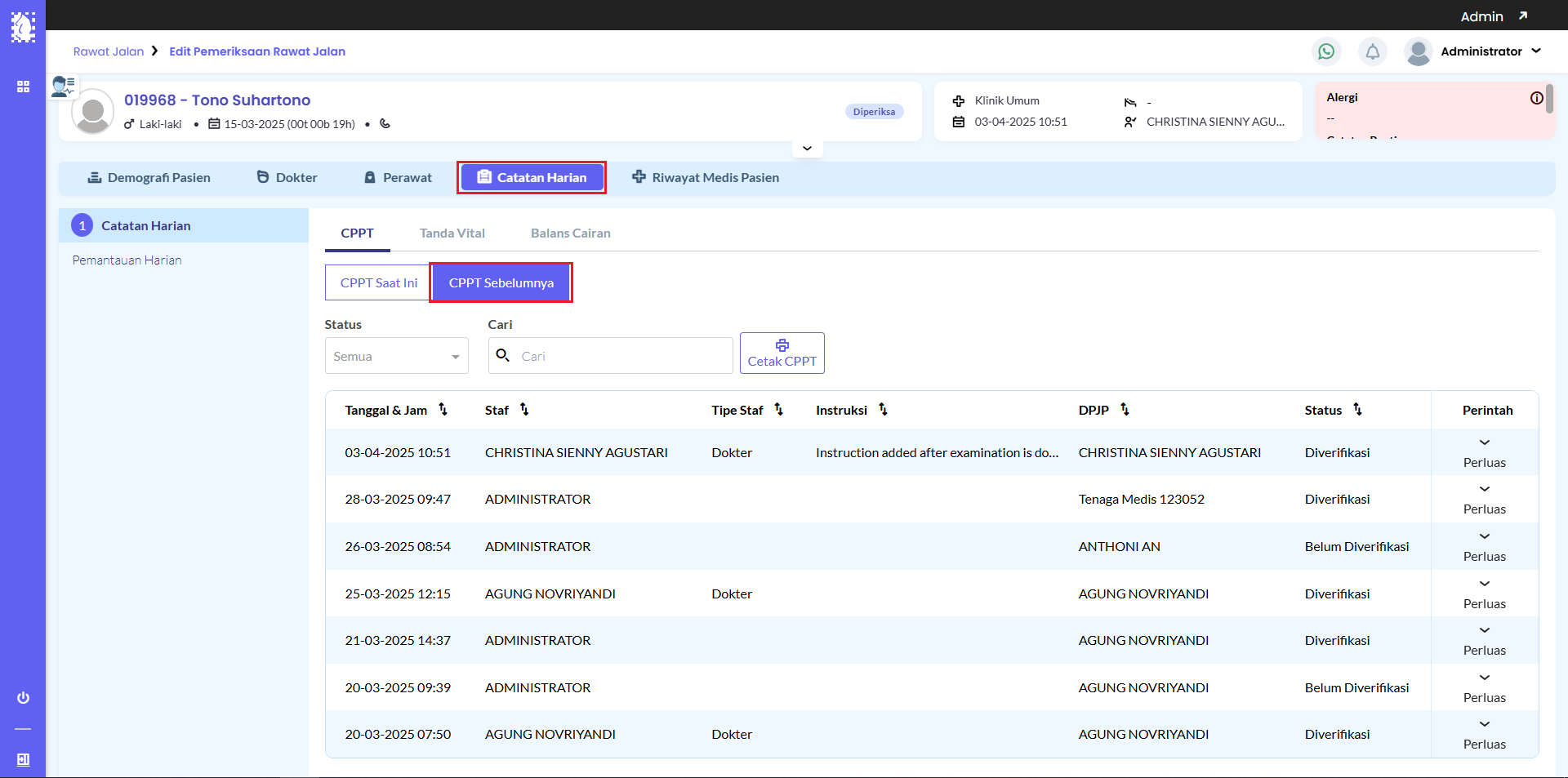Viewport: 1568px width, 778px height.
Task: Select Catatan Harian tab
Action: coord(532,178)
